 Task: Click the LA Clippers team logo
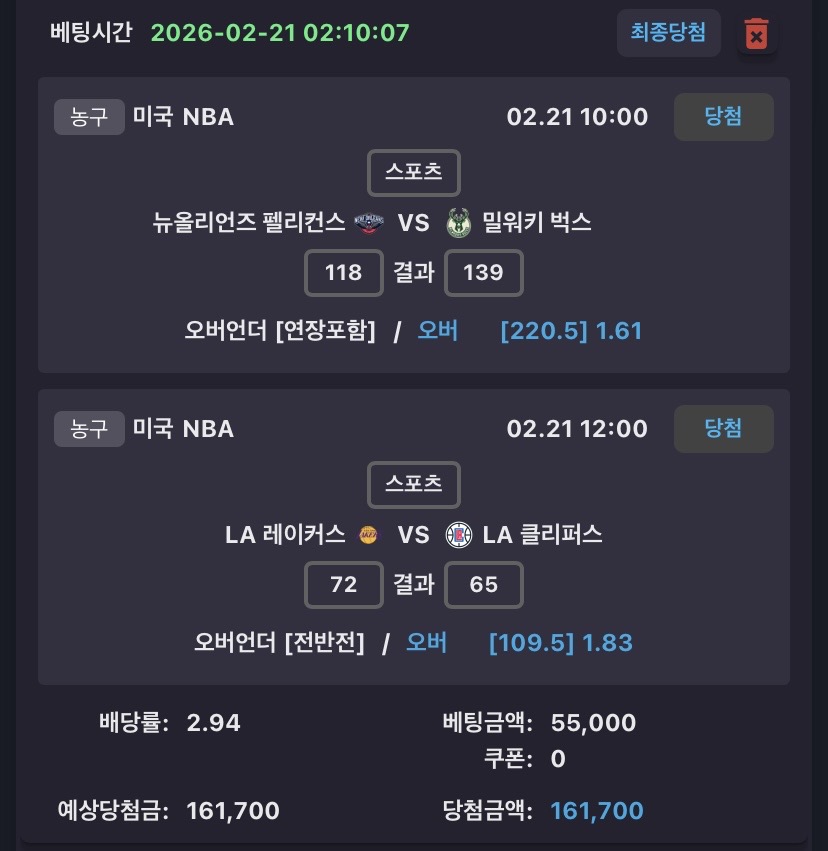(458, 535)
